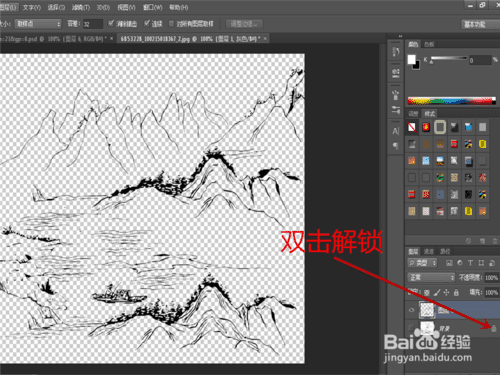This screenshot has width=500, height=375.
Task: Open the Paragraph panel (¶) icon
Action: (x=396, y=146)
